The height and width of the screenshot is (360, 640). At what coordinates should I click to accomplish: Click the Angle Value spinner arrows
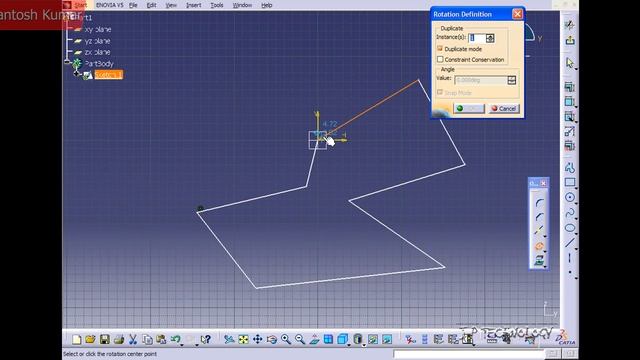[x=511, y=80]
